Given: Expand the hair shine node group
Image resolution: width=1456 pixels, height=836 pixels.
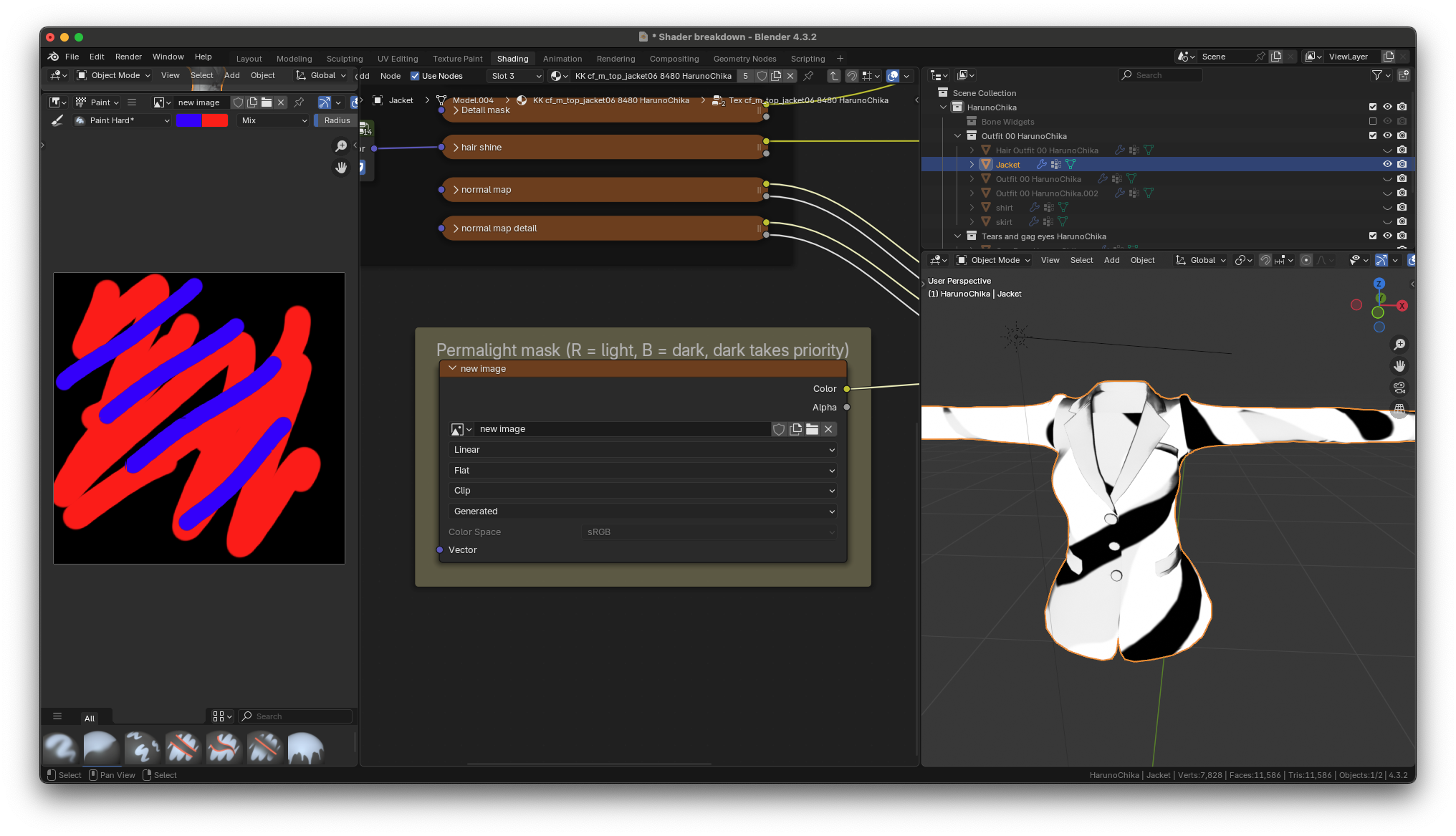Looking at the screenshot, I should click(456, 148).
